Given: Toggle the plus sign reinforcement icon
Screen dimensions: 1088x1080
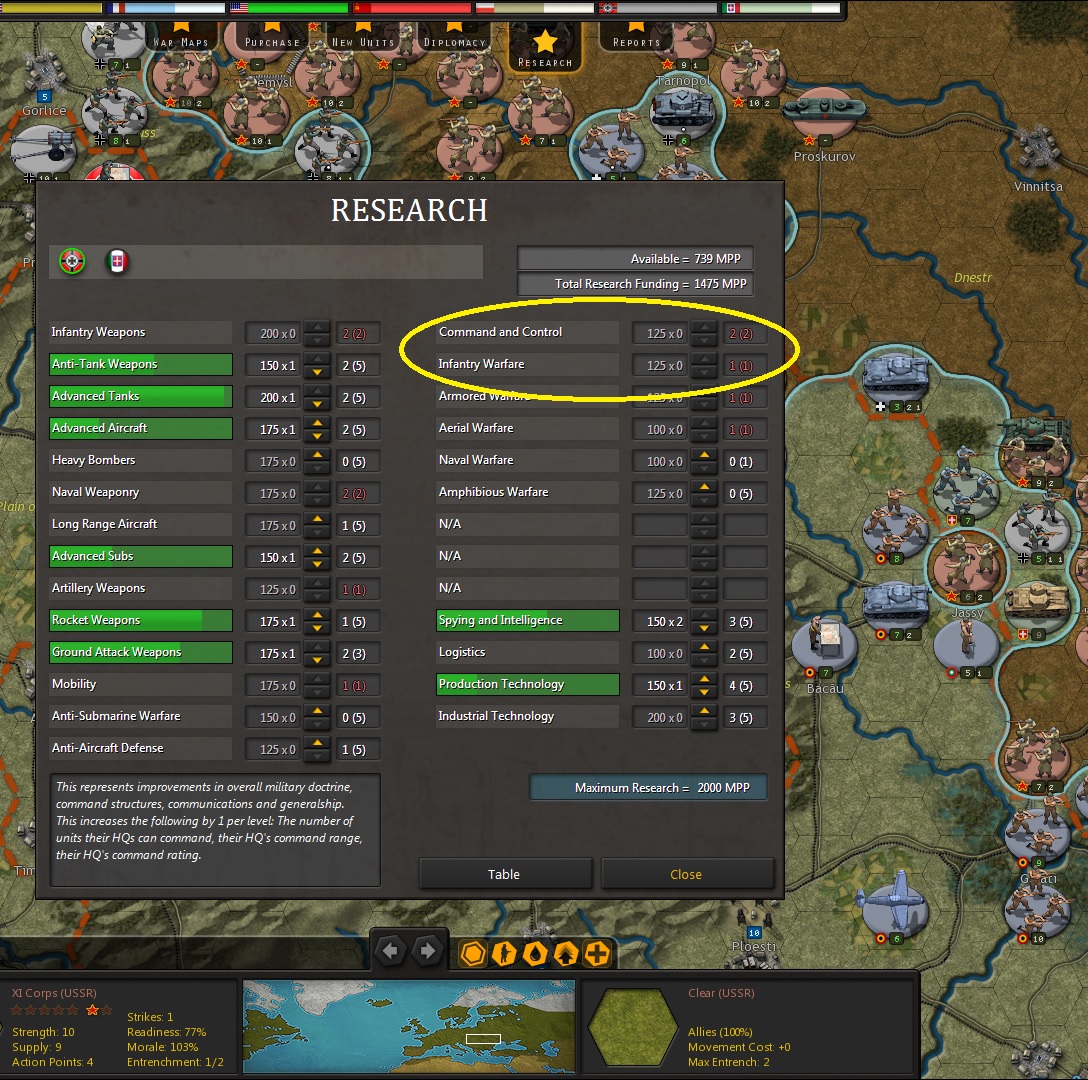Looking at the screenshot, I should point(597,953).
